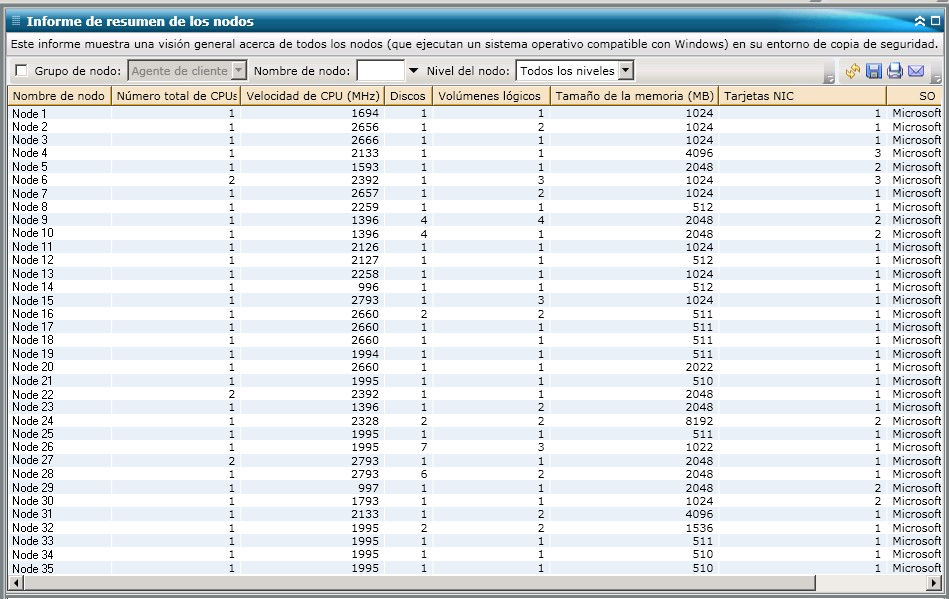Enable the Grupo de nodo checkbox
949x599 pixels.
21,71
